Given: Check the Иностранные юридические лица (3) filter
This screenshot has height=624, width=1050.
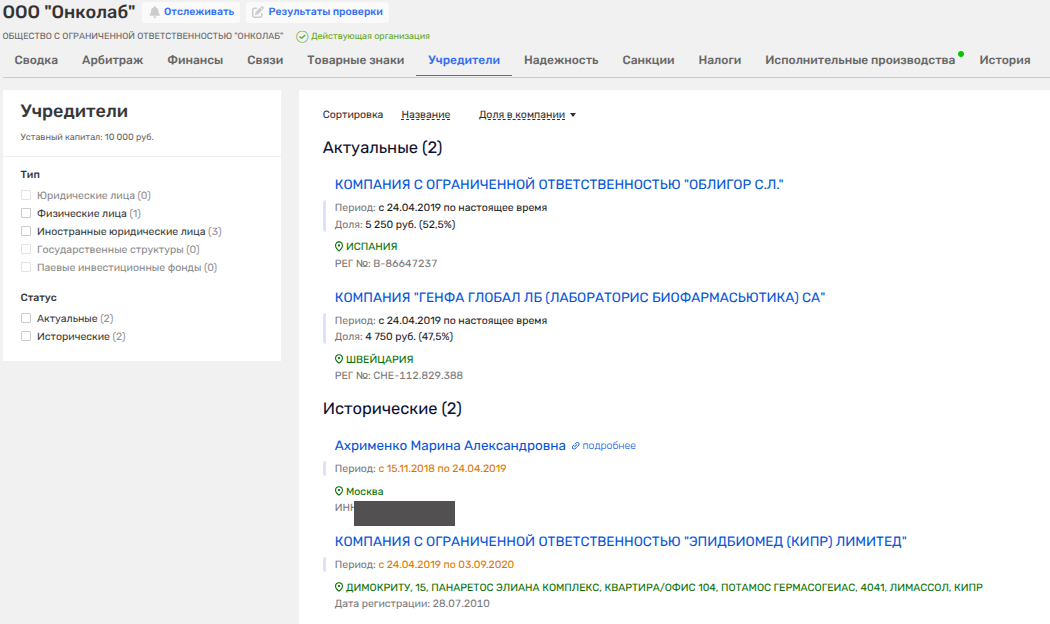Looking at the screenshot, I should pos(26,232).
